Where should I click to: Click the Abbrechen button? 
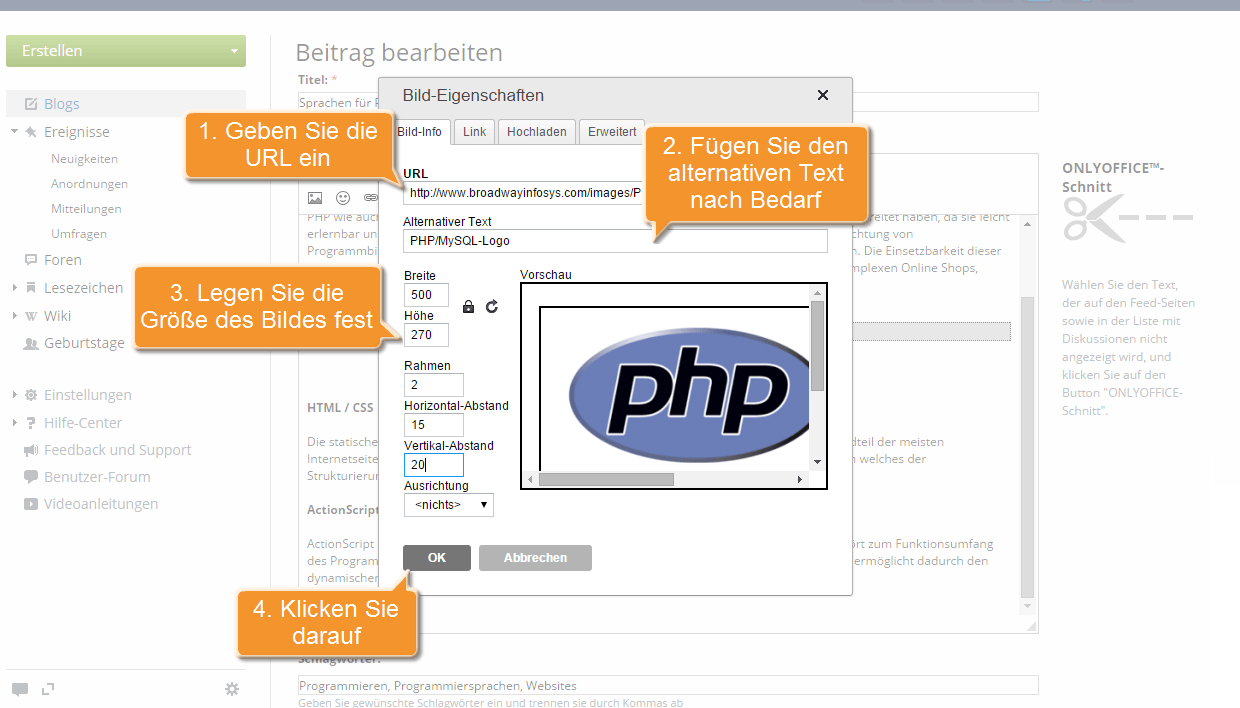pyautogui.click(x=535, y=558)
